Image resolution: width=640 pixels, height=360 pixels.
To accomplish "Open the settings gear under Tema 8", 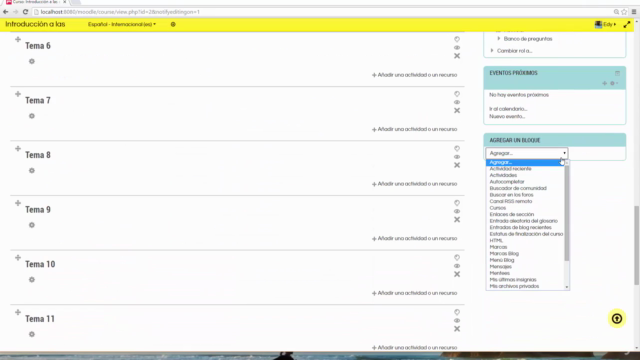I will [x=32, y=171].
